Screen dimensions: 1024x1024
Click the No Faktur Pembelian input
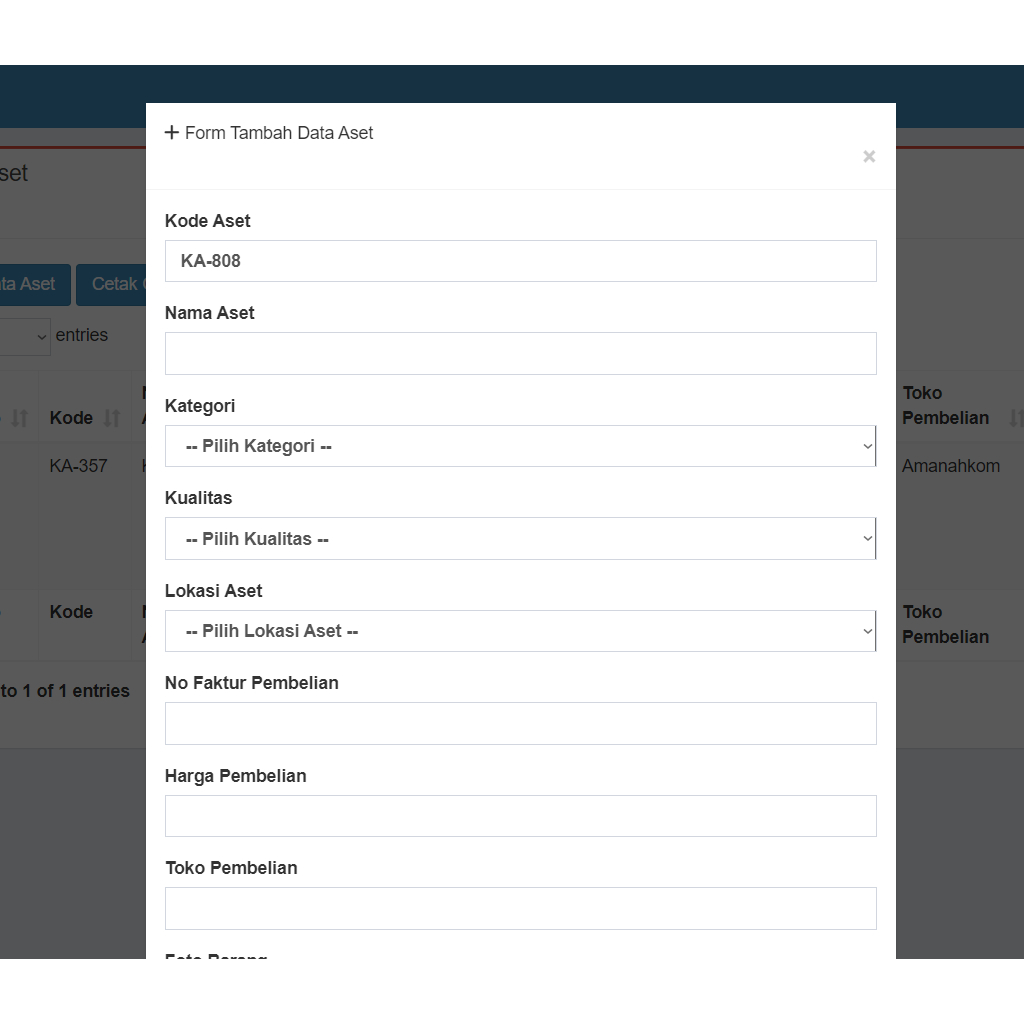[520, 724]
